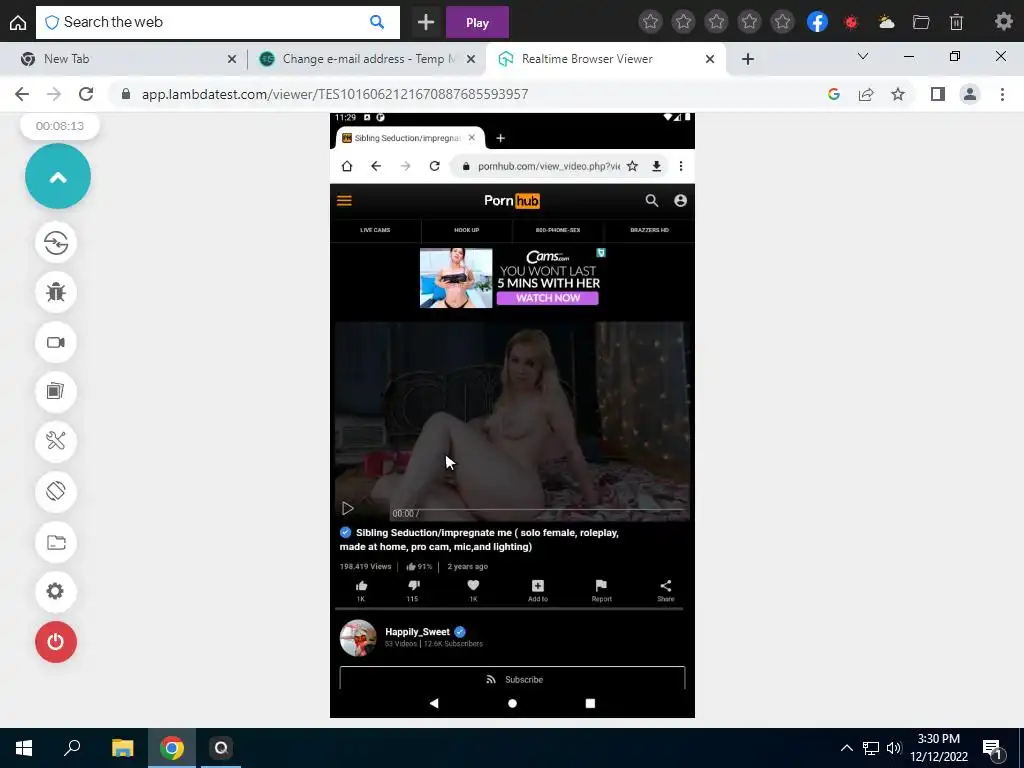Tap the Subscribe button

513,679
